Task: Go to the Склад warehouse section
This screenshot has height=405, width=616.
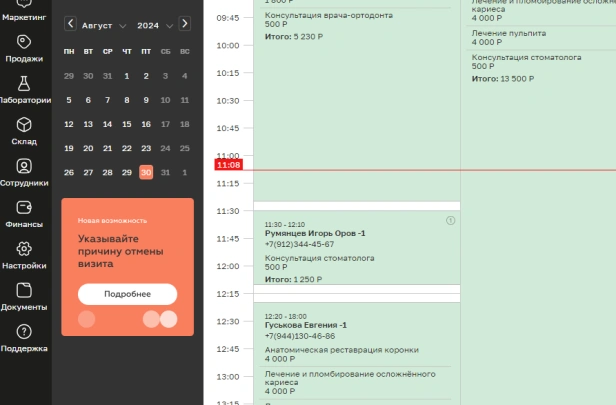Action: (25, 131)
